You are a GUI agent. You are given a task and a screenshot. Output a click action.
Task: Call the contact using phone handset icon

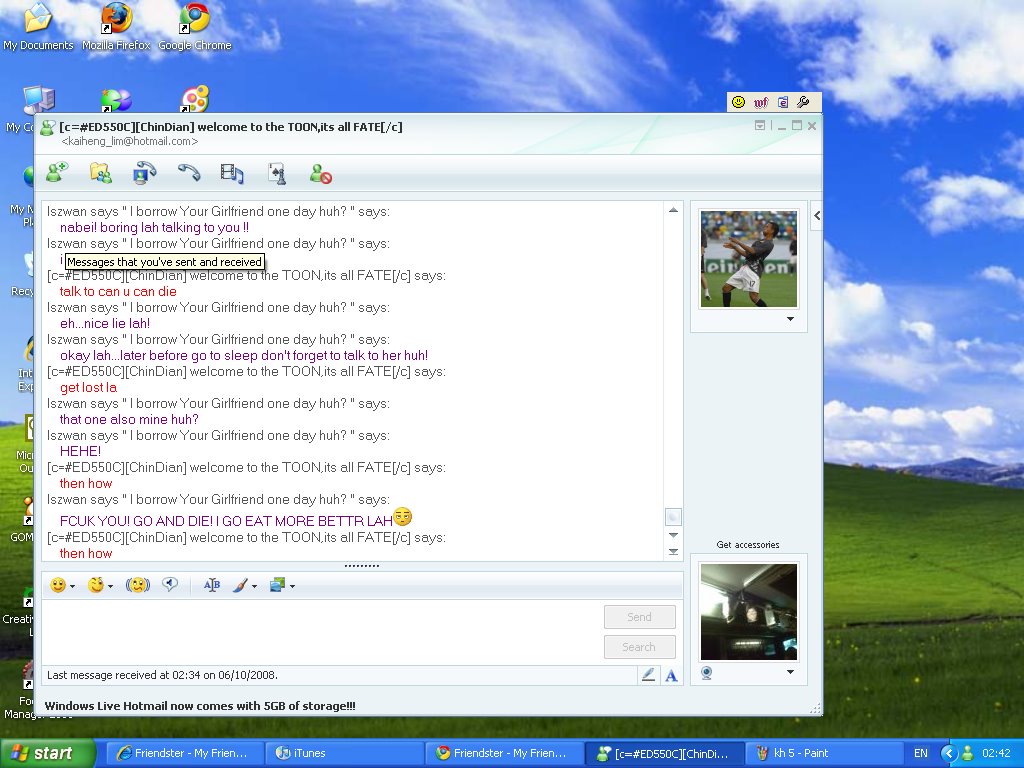click(189, 173)
